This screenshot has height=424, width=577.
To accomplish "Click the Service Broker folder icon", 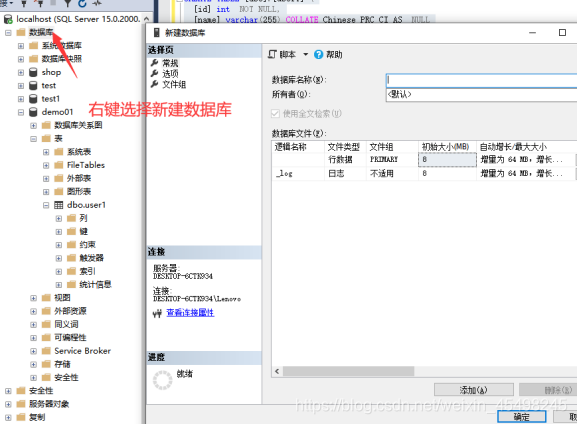I will pos(46,351).
